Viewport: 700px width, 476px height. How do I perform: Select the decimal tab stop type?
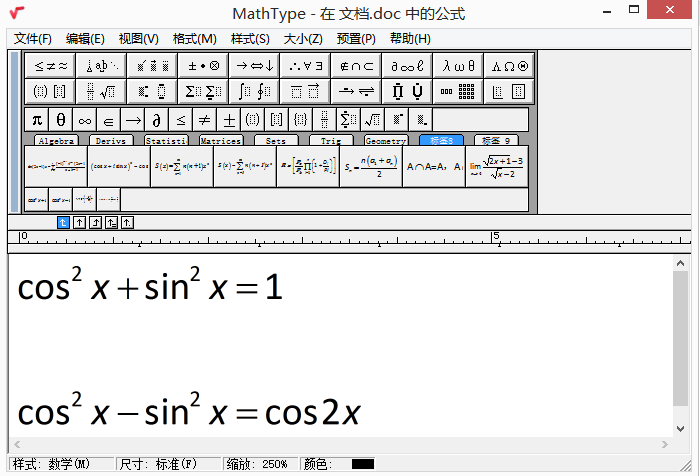(x=128, y=222)
